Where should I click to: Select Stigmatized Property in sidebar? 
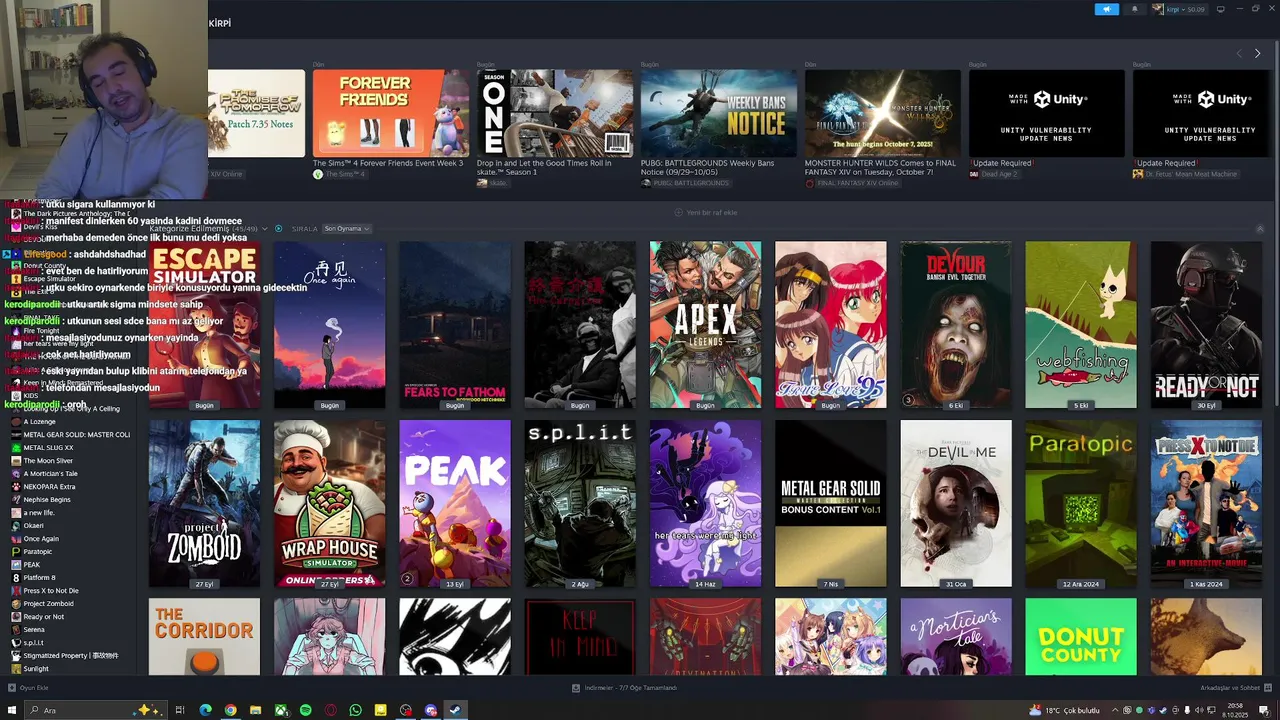click(71, 656)
